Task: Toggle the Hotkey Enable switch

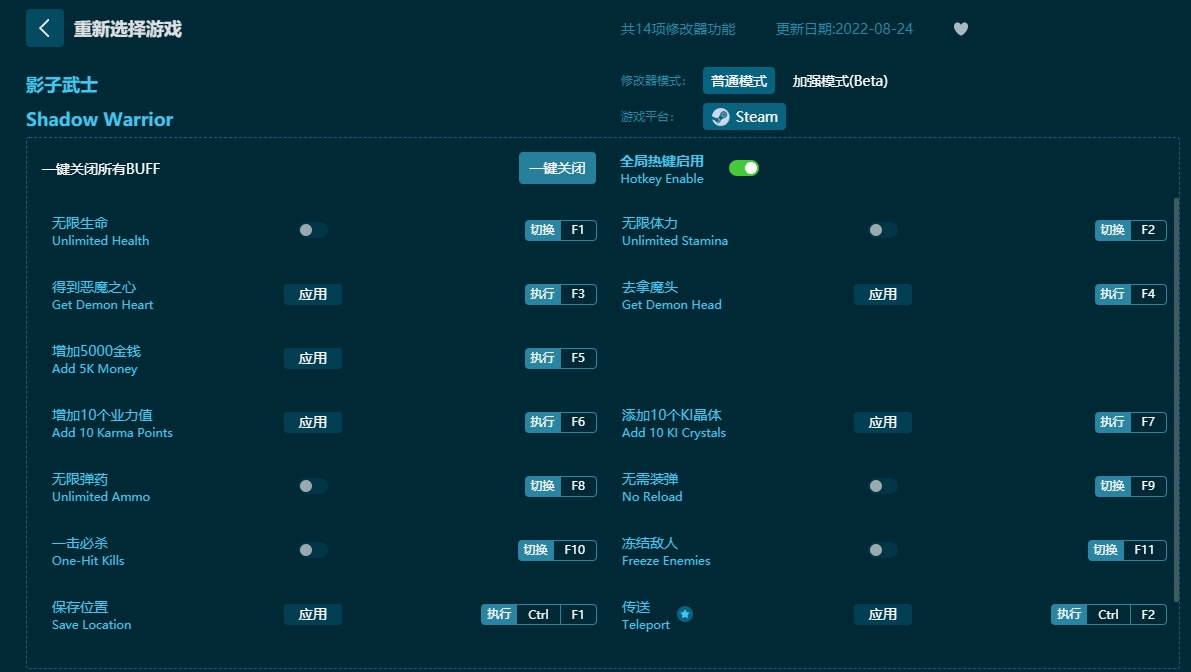Action: pyautogui.click(x=744, y=168)
